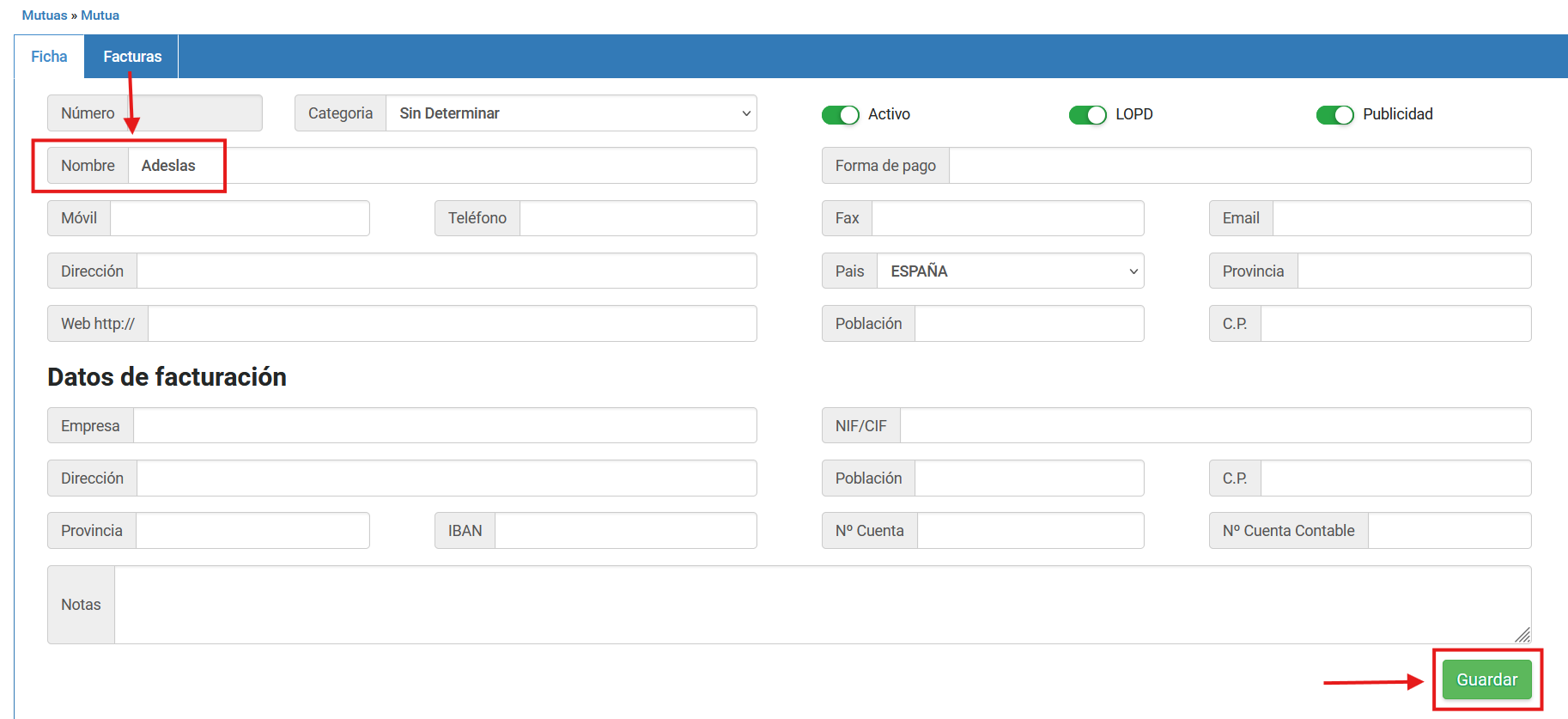Click the green Guardar button
The width and height of the screenshot is (1568, 719).
tap(1486, 679)
